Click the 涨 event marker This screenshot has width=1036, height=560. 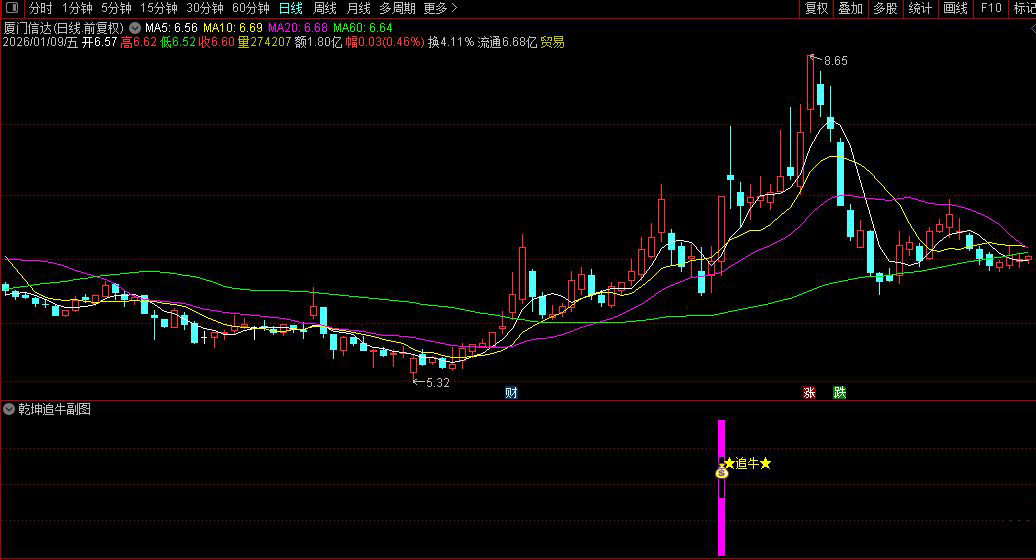809,393
